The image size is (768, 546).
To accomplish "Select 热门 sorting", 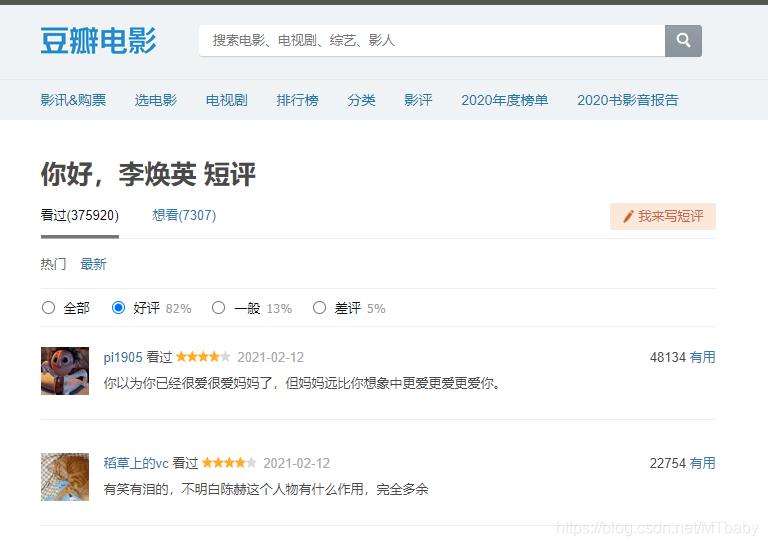I will (x=53, y=264).
